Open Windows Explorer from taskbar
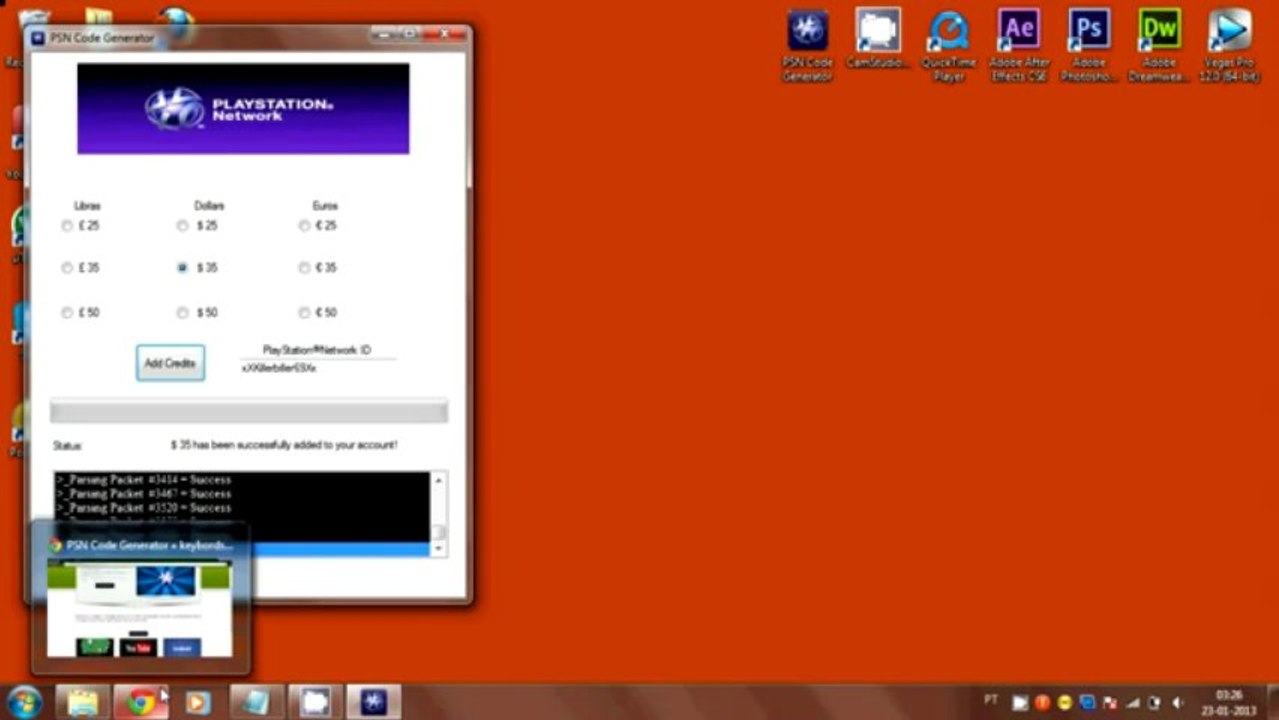The image size is (1279, 720). (83, 702)
